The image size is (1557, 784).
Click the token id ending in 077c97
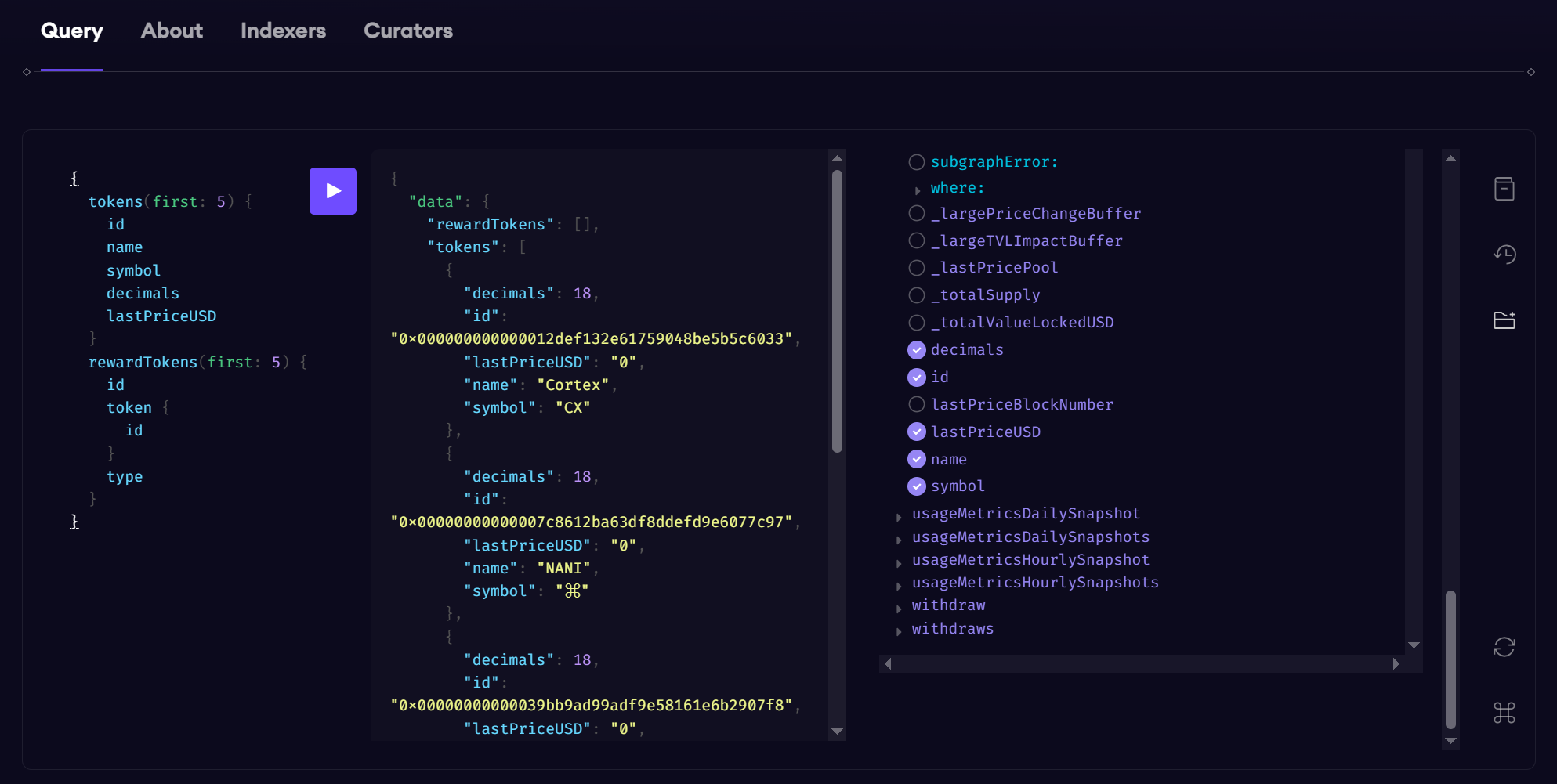coord(592,522)
